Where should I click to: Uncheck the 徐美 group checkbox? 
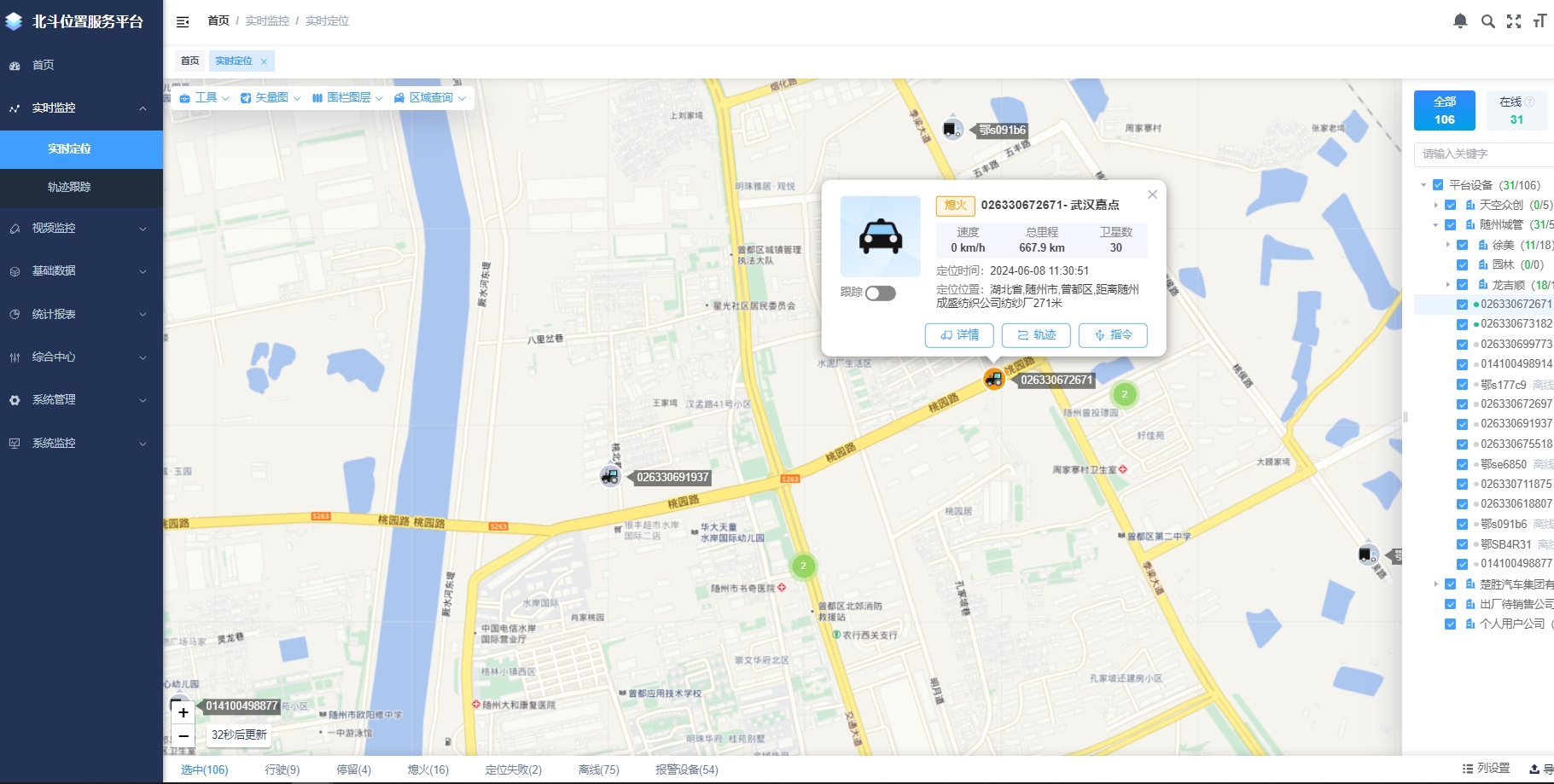pos(1462,245)
